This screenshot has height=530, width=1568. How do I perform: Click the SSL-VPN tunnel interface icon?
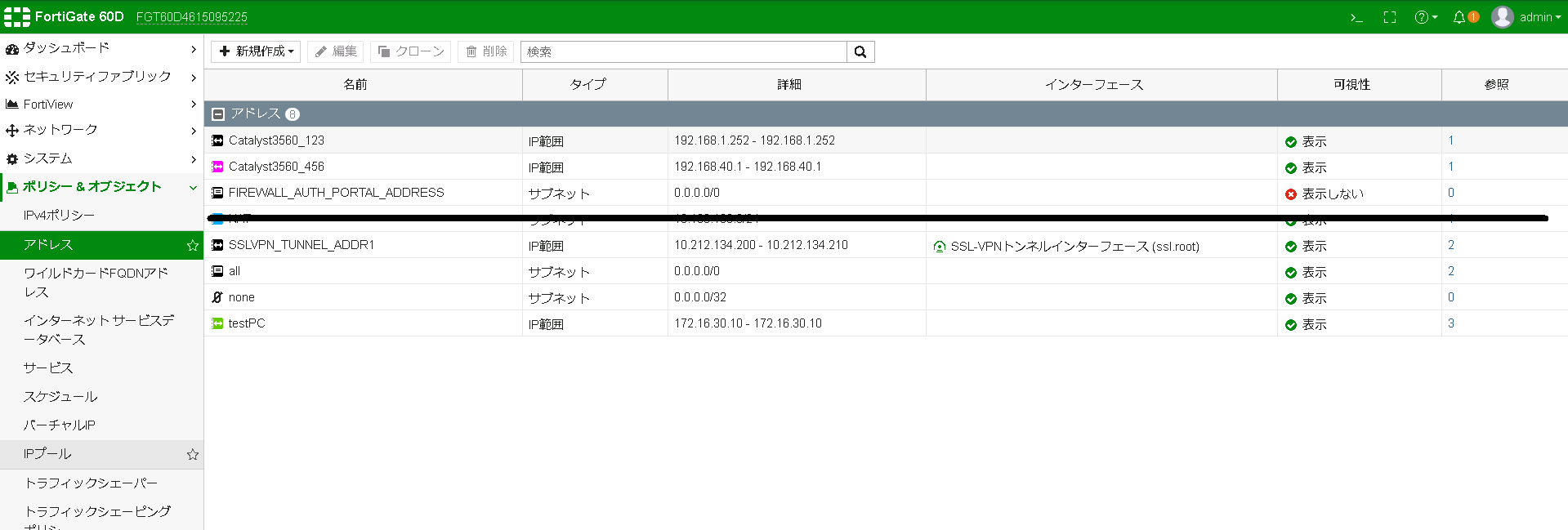940,247
